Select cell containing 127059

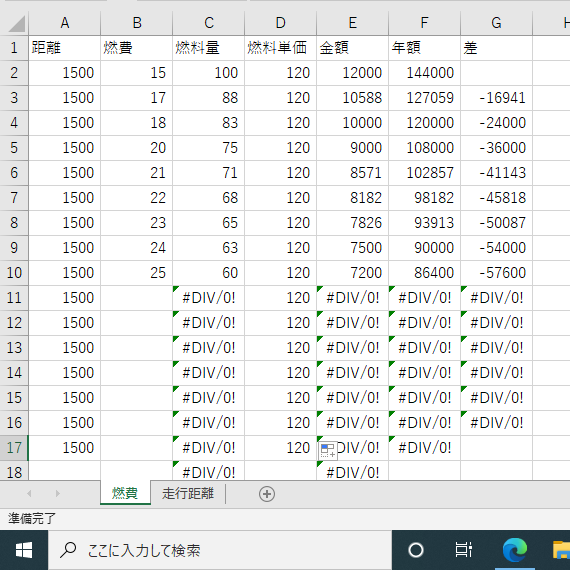point(424,98)
